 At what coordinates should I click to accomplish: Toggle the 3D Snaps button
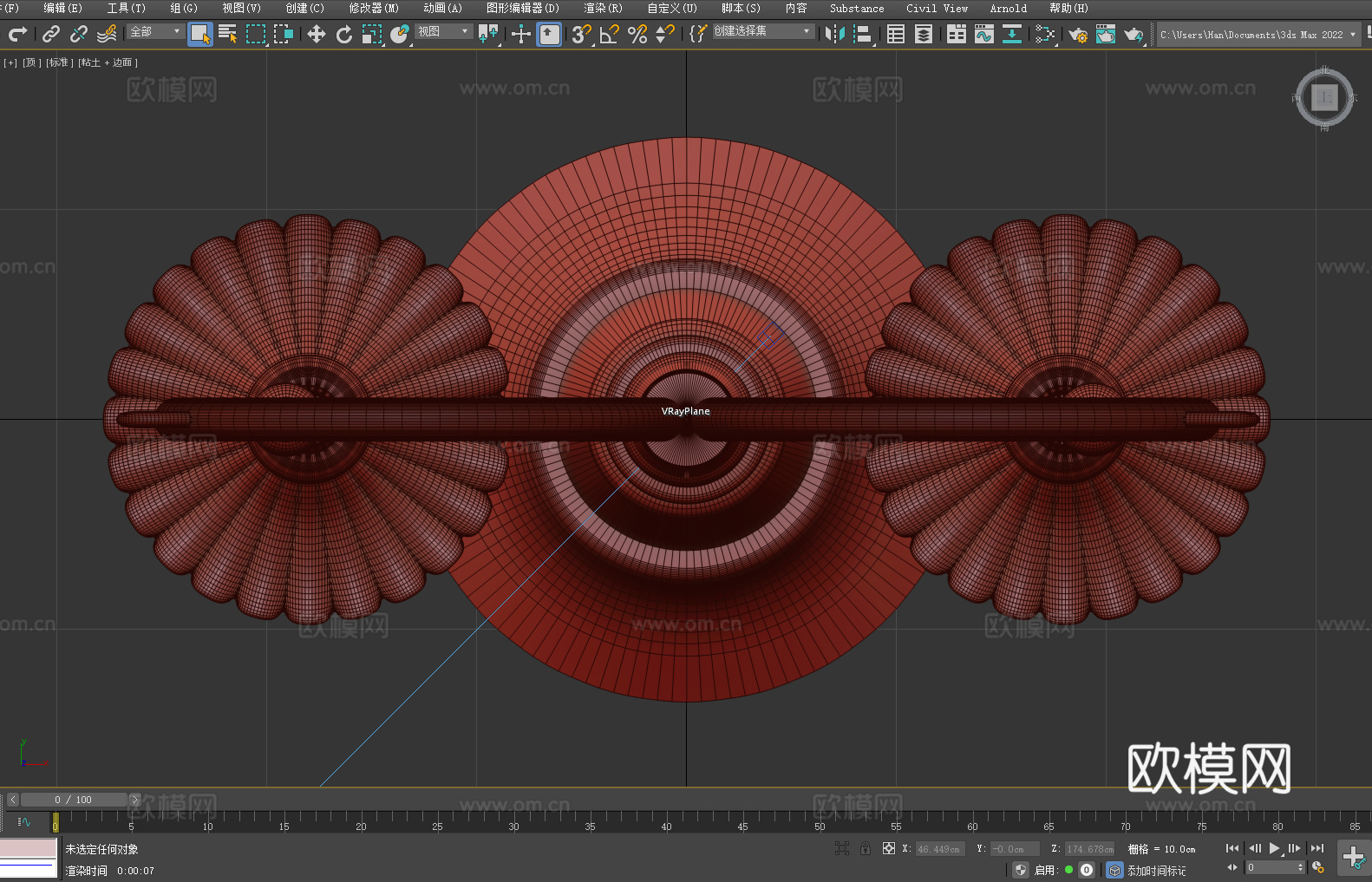click(581, 35)
